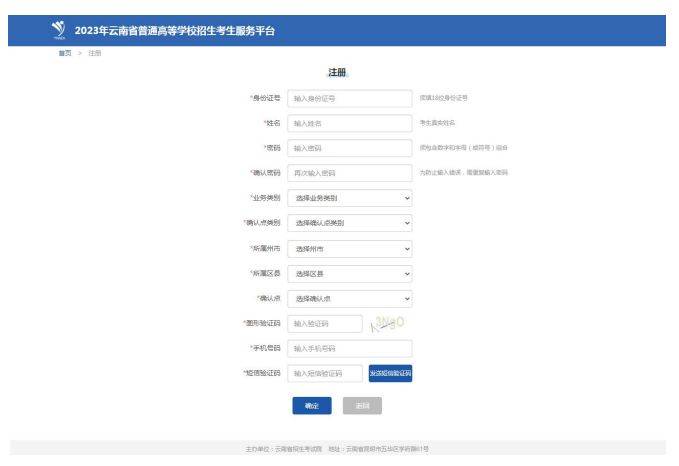Click the 发送短信验证码 button

[390, 373]
